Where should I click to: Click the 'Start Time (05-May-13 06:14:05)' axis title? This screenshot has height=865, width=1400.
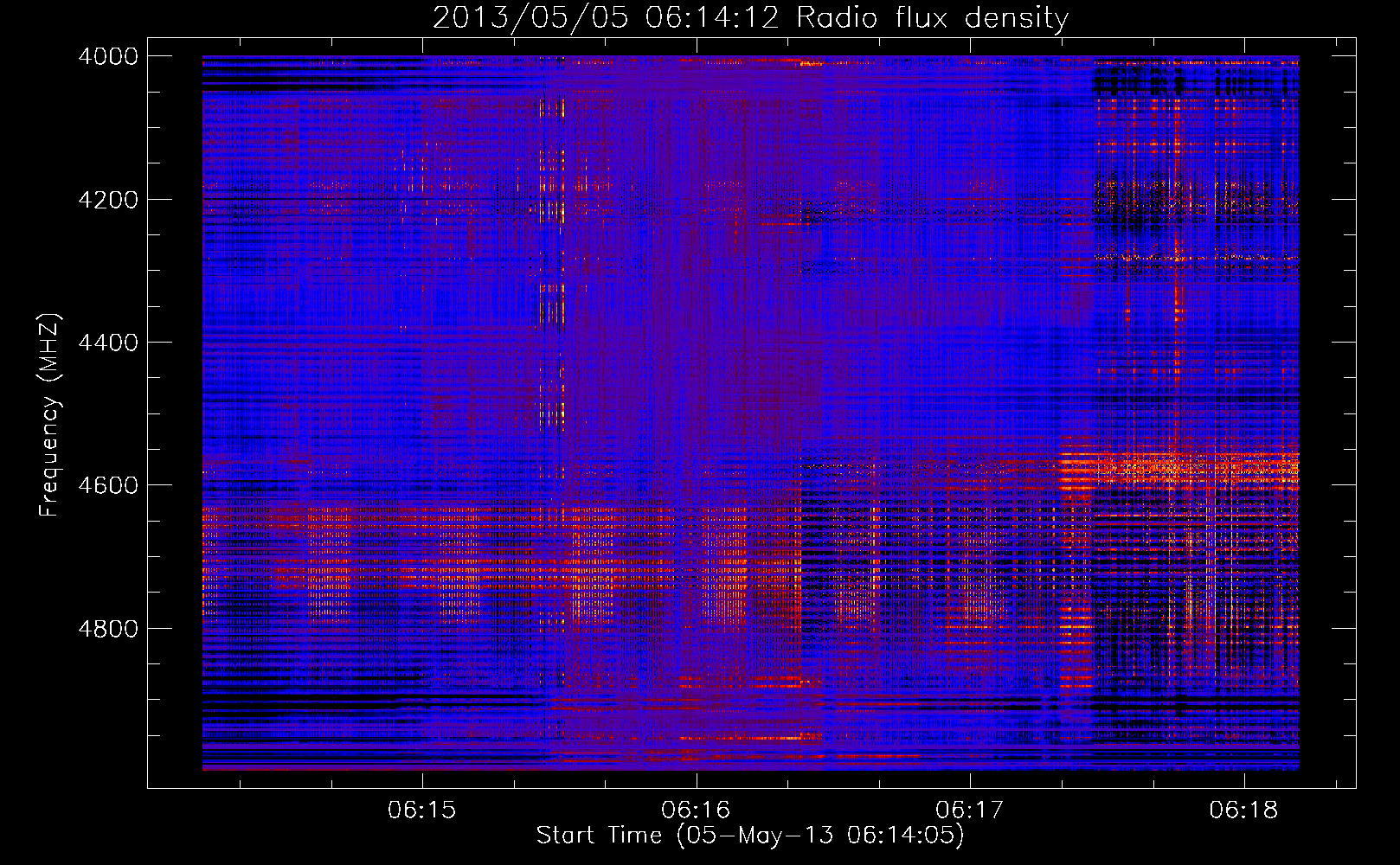tap(750, 836)
